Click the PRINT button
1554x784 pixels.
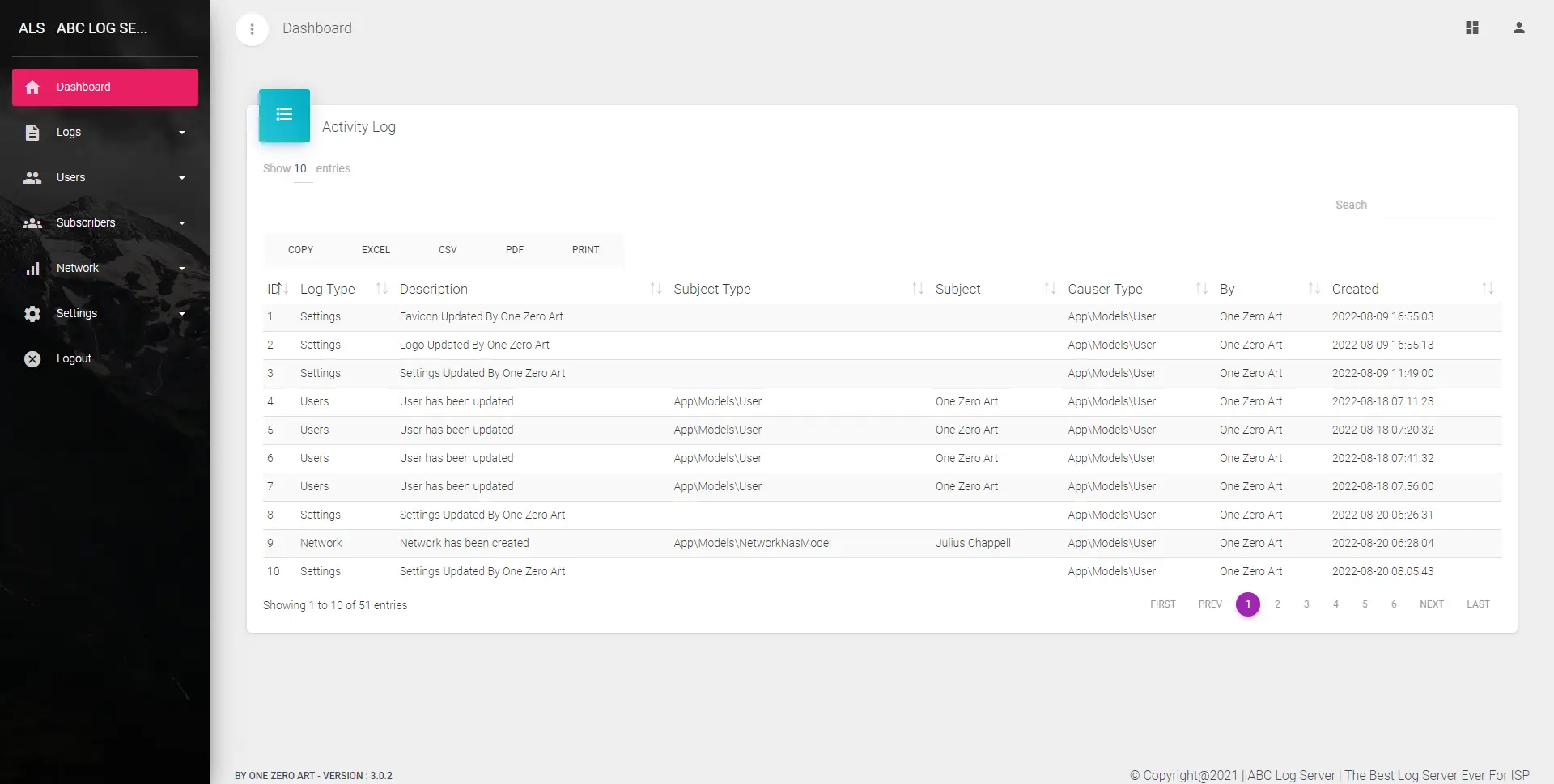pyautogui.click(x=586, y=250)
